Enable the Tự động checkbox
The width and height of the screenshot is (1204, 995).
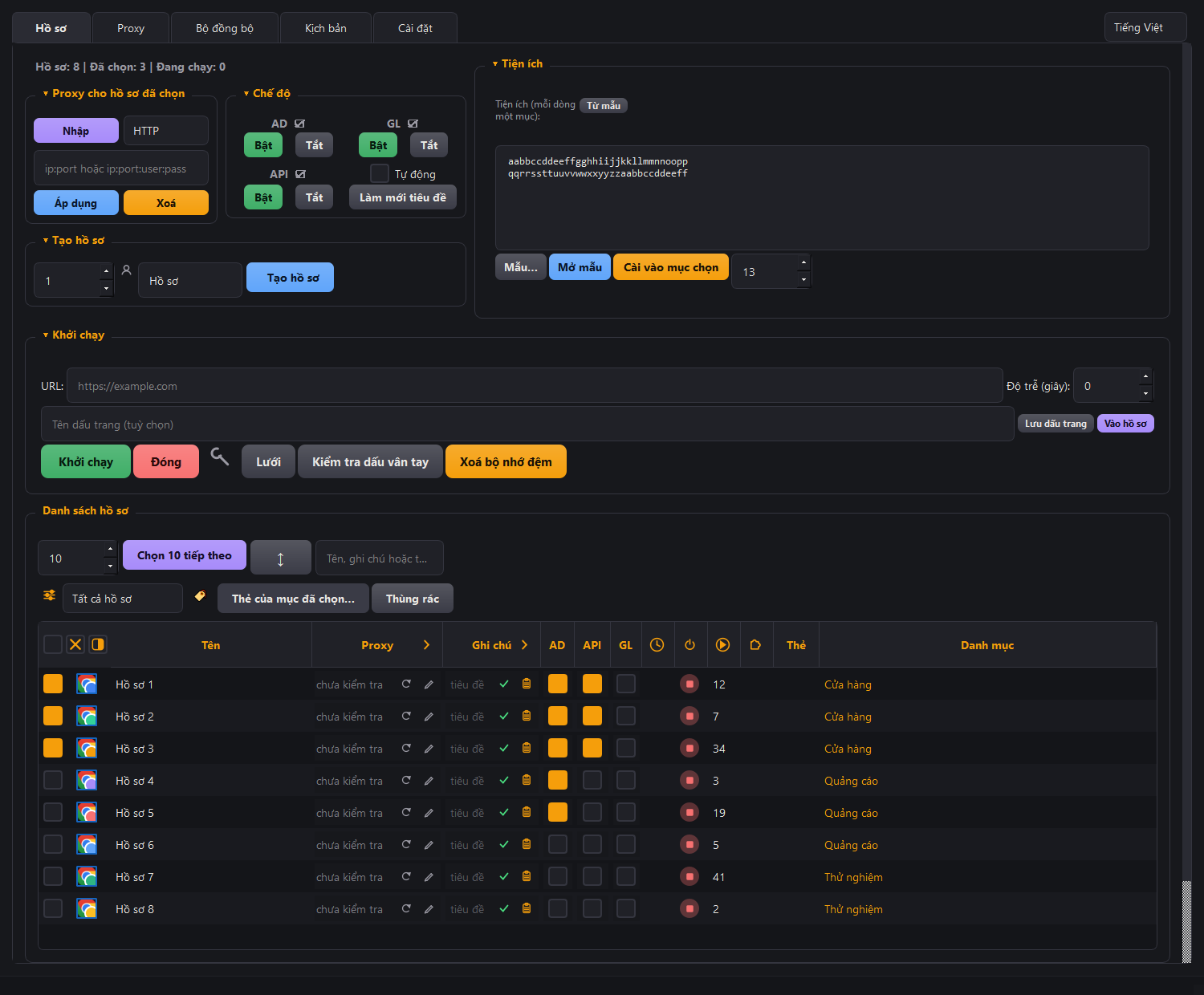coord(380,173)
